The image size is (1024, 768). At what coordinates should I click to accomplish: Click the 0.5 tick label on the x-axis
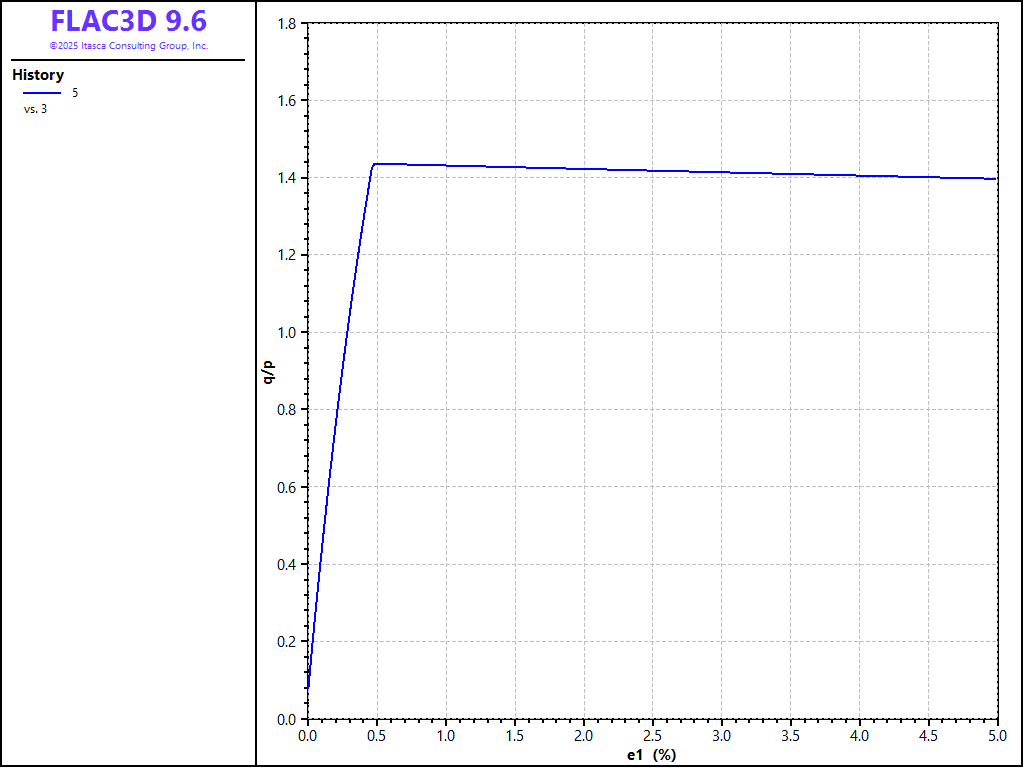(x=377, y=736)
